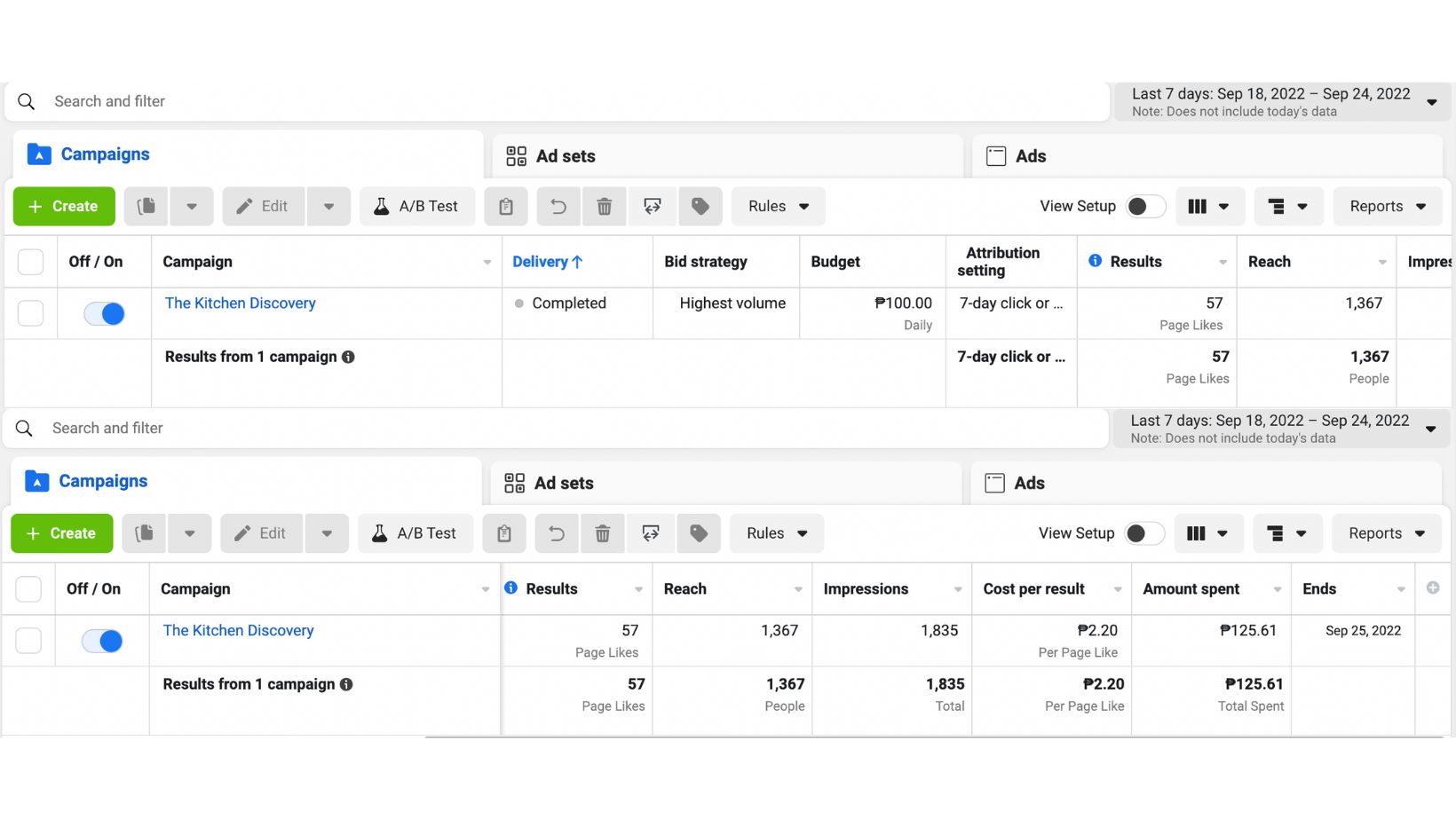Click the tag icon in the lower toolbar

(x=699, y=533)
